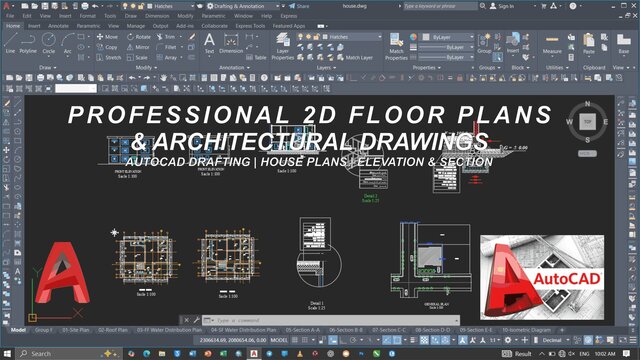
Task: Click the Mirror tool
Action: (138, 47)
